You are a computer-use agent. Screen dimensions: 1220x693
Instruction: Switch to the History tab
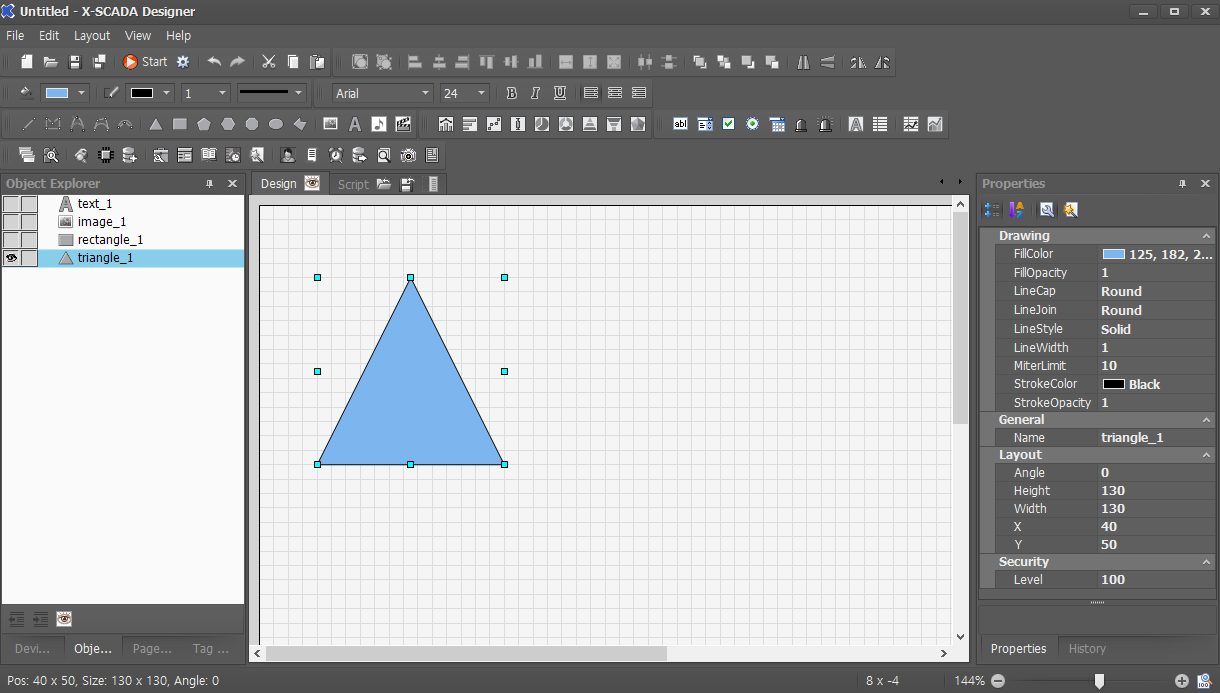coord(1087,648)
